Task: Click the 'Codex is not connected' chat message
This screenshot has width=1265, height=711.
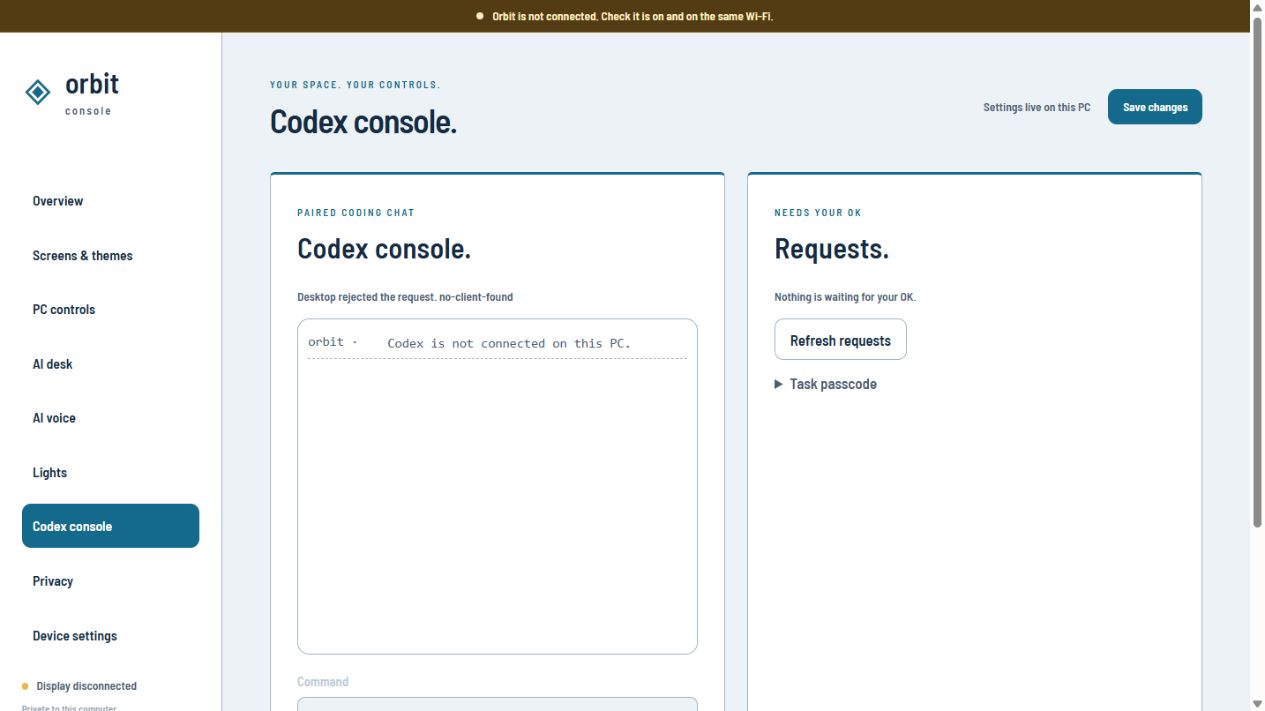Action: [509, 343]
